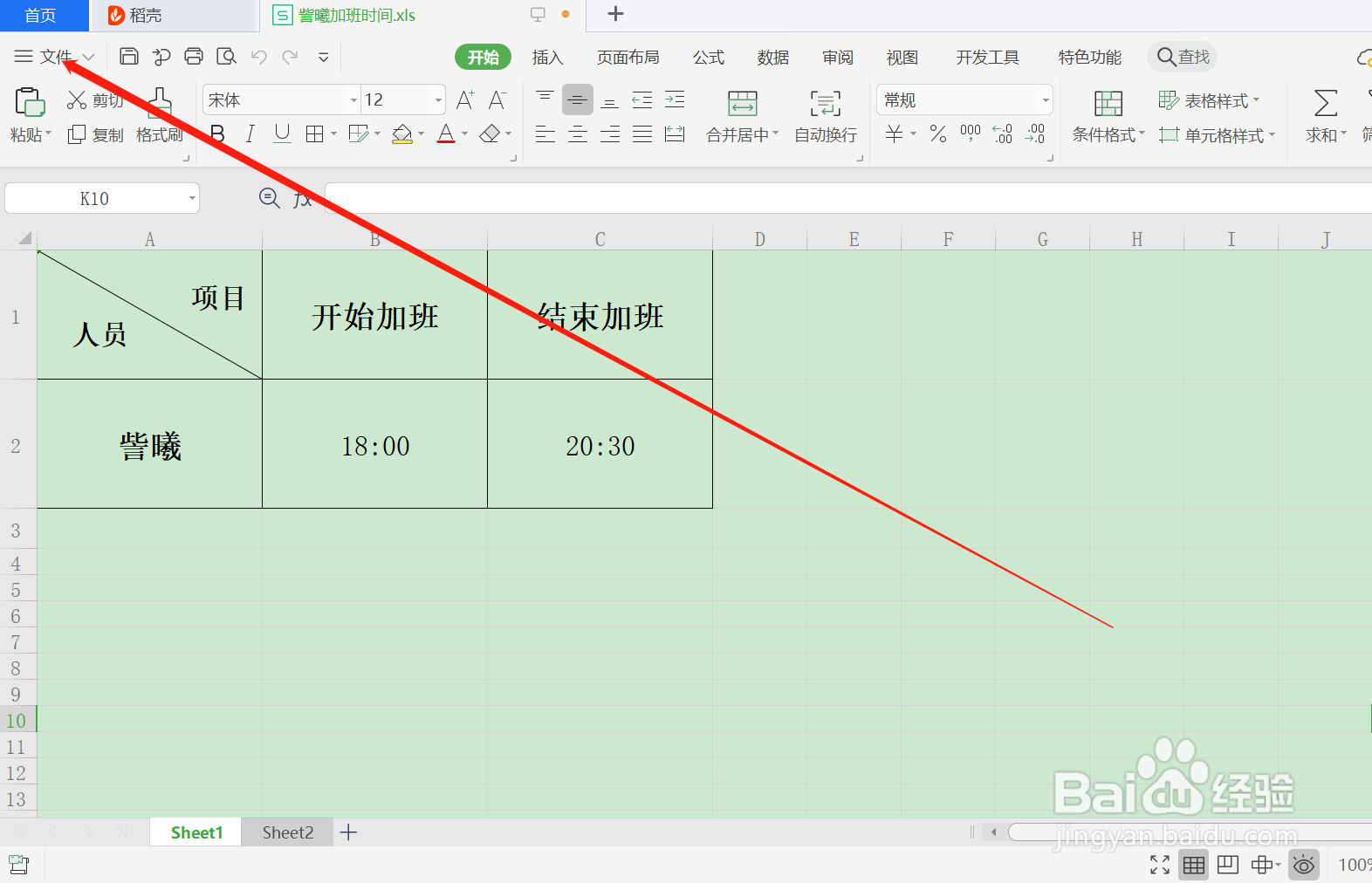Click AutoSum (求和) sigma

point(1326,115)
